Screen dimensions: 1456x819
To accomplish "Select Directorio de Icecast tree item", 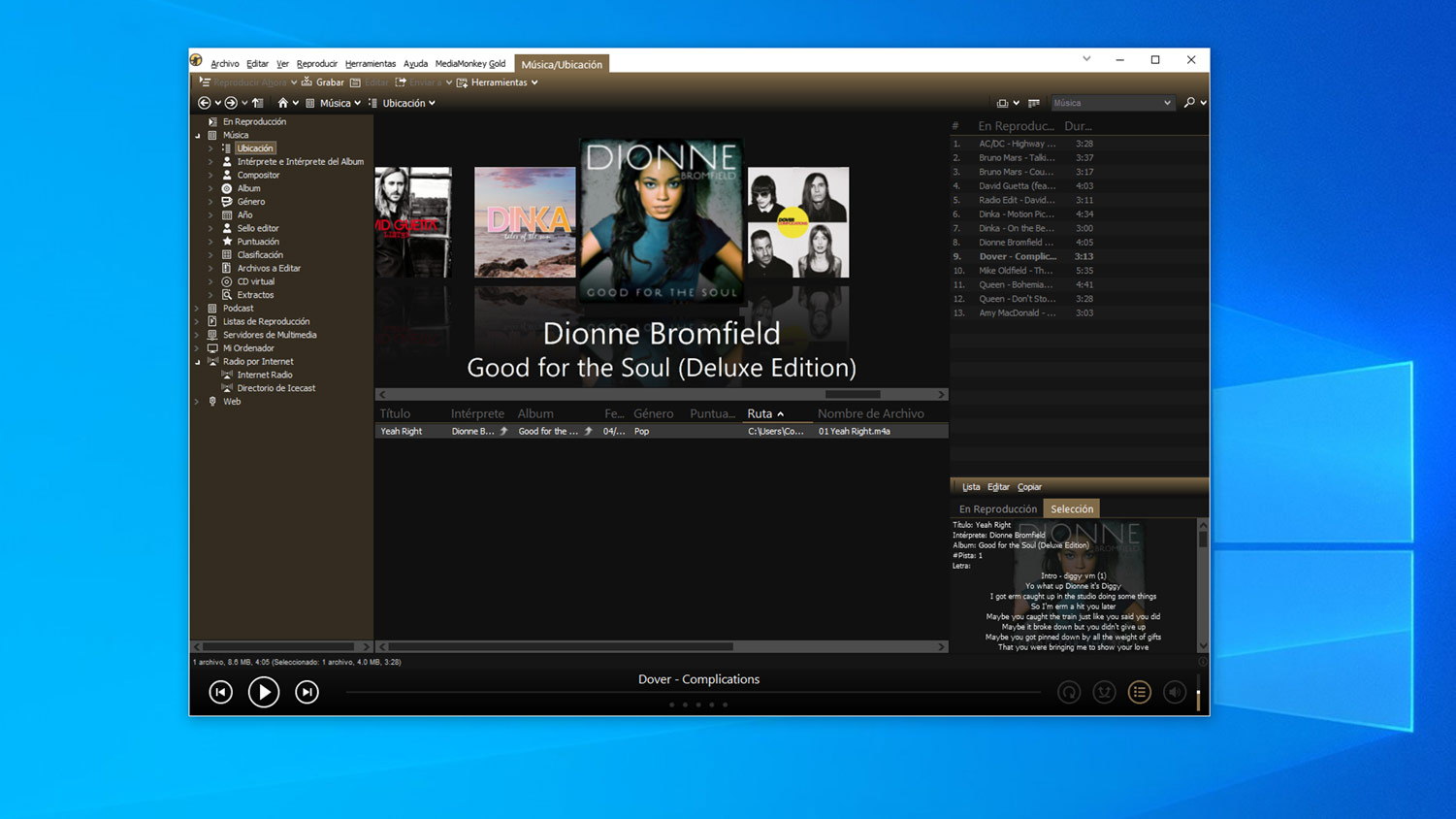I will coord(275,388).
